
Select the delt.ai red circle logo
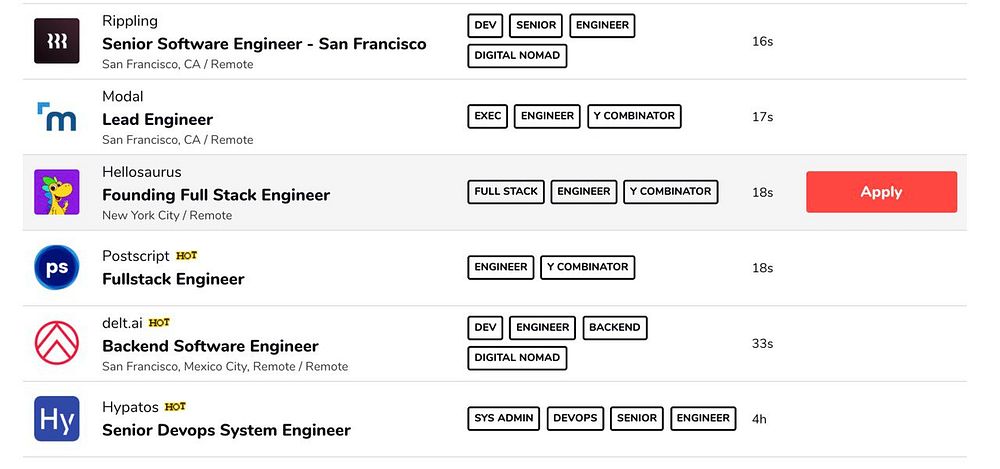click(x=56, y=344)
